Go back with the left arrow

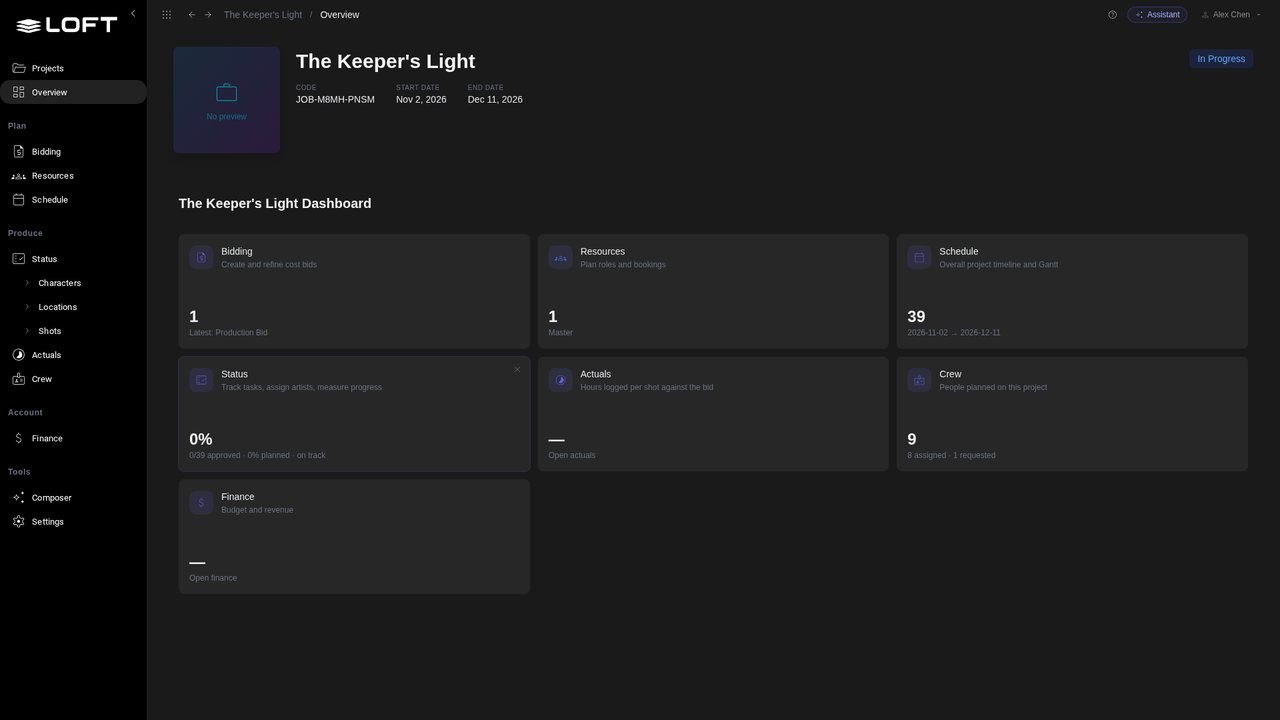coord(192,15)
